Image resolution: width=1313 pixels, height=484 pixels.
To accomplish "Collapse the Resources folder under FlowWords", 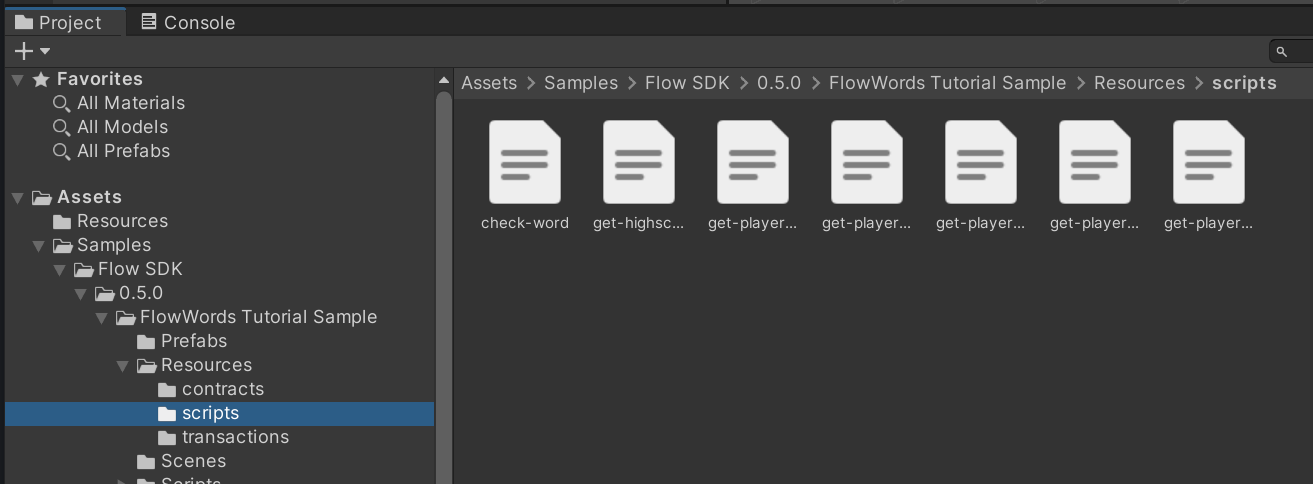I will coord(123,365).
